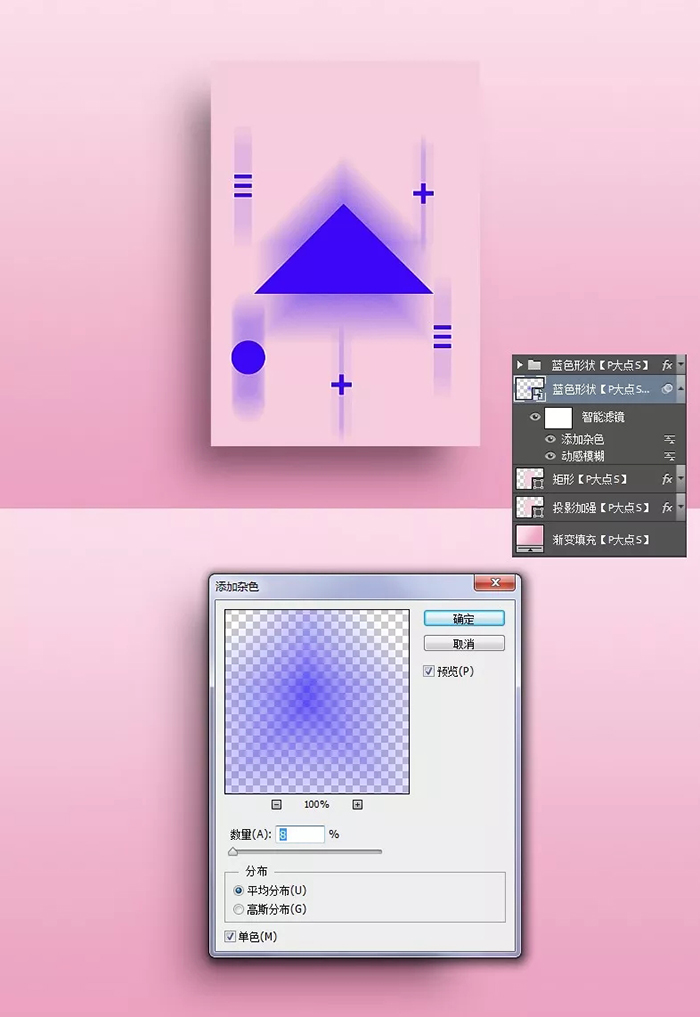Screen dimensions: 700x1017
Task: Click the smart filter indicator on the 蓝色形状 layer
Action: (x=667, y=390)
